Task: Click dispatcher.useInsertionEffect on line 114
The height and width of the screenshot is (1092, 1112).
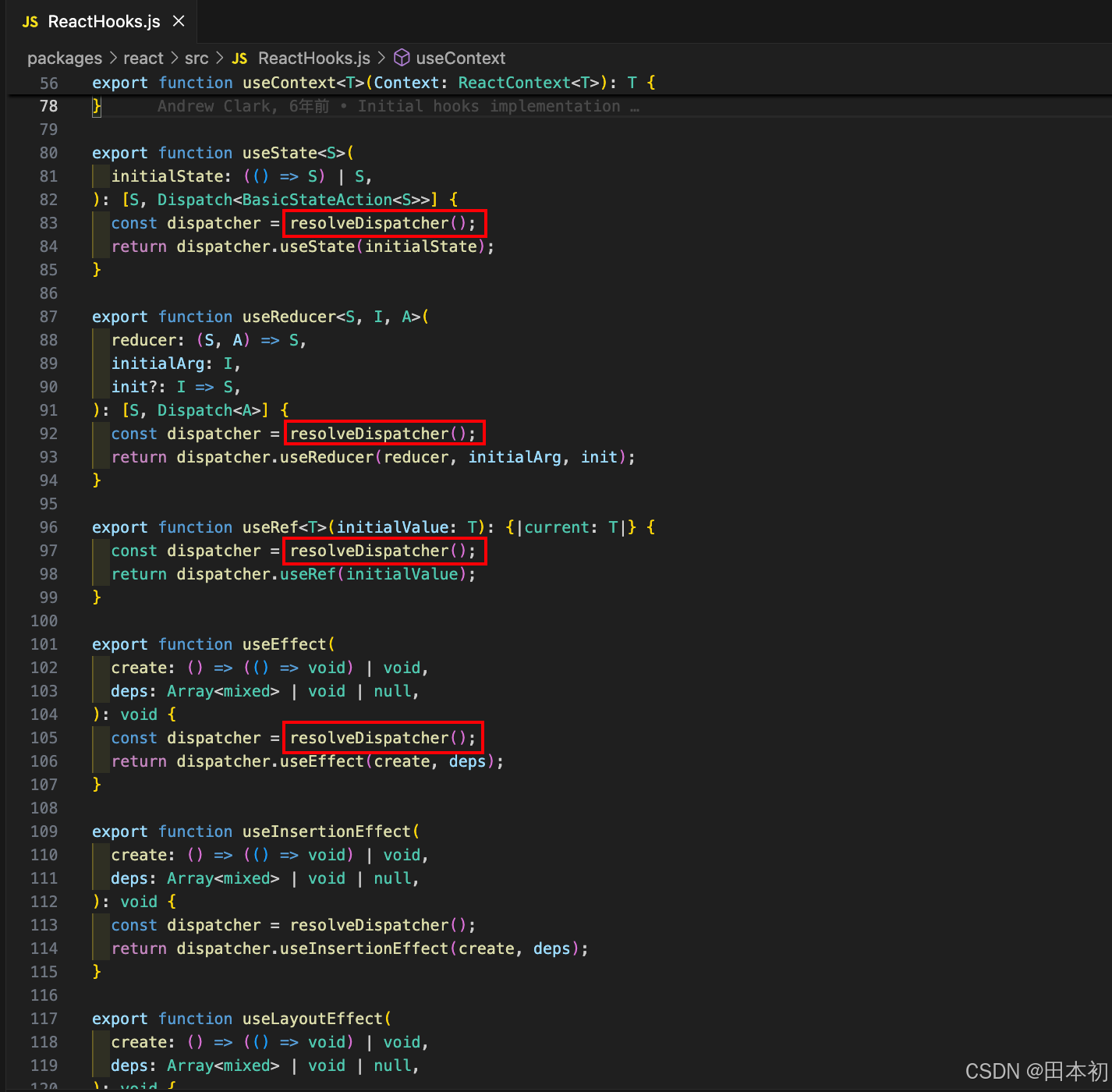Action: click(x=313, y=948)
